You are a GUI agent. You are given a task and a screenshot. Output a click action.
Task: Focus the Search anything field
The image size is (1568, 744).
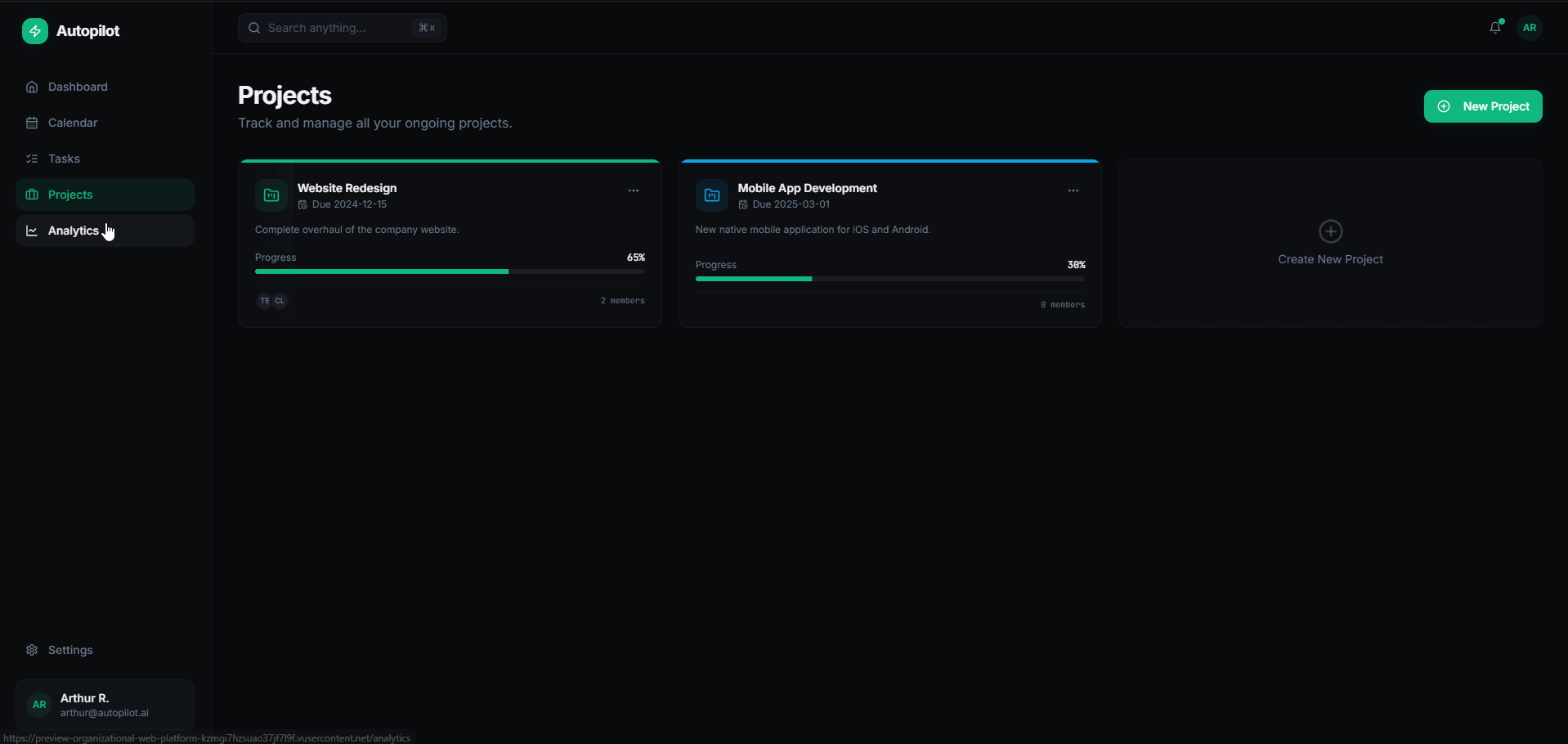click(335, 28)
